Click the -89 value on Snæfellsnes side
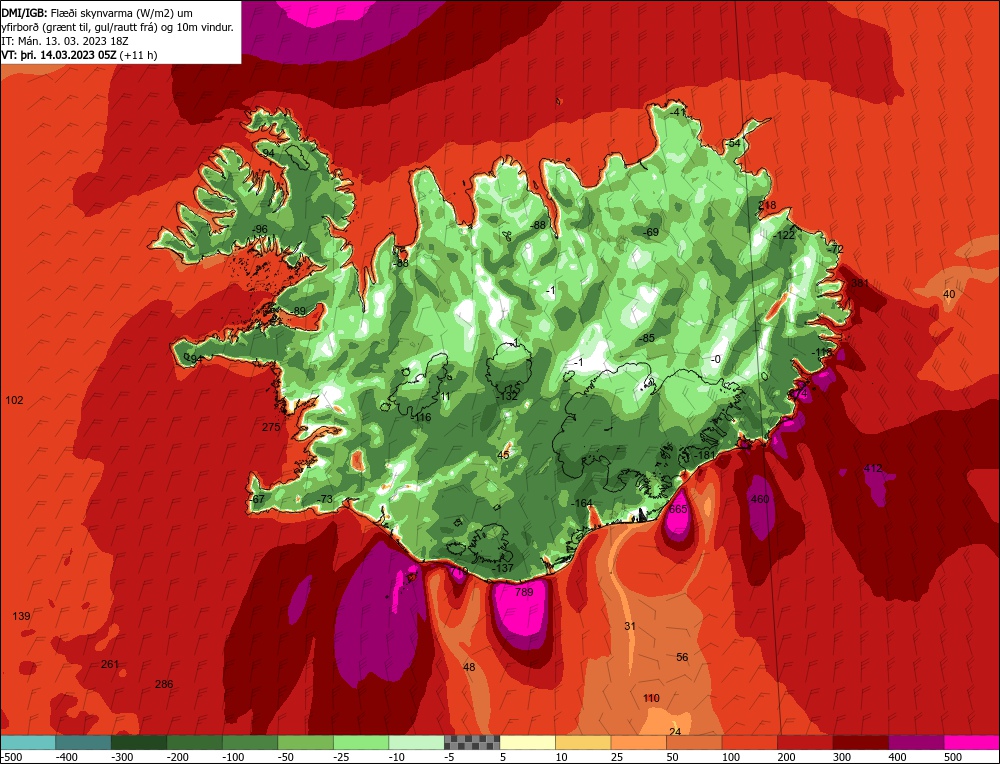The height and width of the screenshot is (764, 1000). (x=297, y=311)
